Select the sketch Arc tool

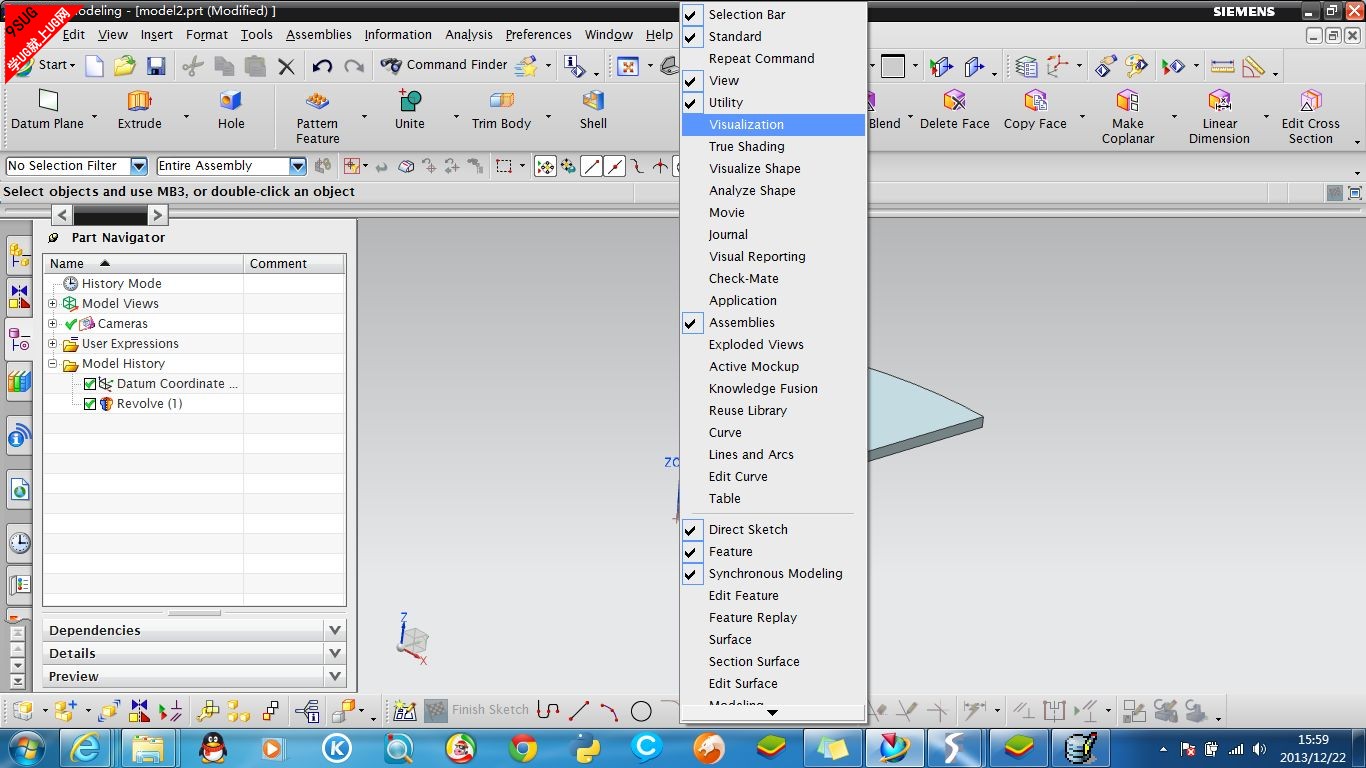pyautogui.click(x=609, y=711)
